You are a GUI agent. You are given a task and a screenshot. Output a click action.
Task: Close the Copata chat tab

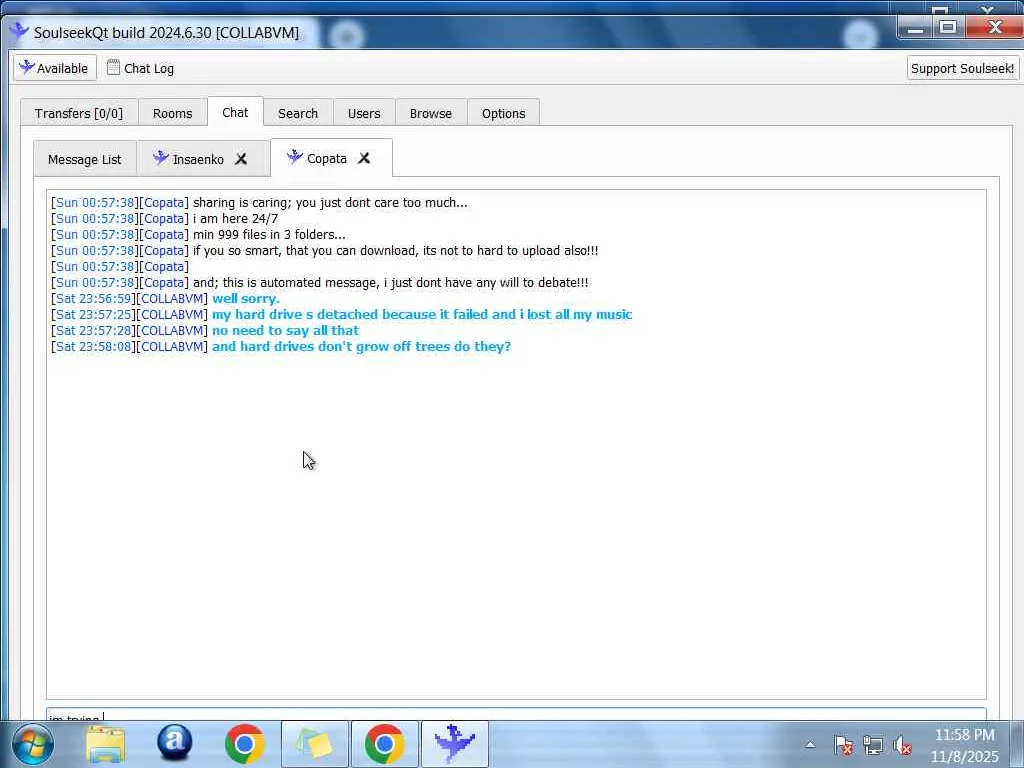click(364, 158)
